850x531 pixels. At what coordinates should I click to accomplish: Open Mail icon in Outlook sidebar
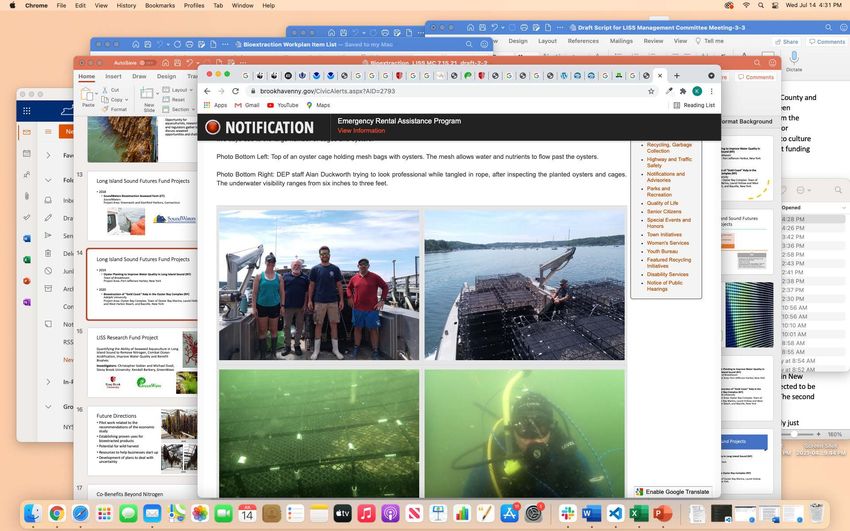[x=27, y=132]
